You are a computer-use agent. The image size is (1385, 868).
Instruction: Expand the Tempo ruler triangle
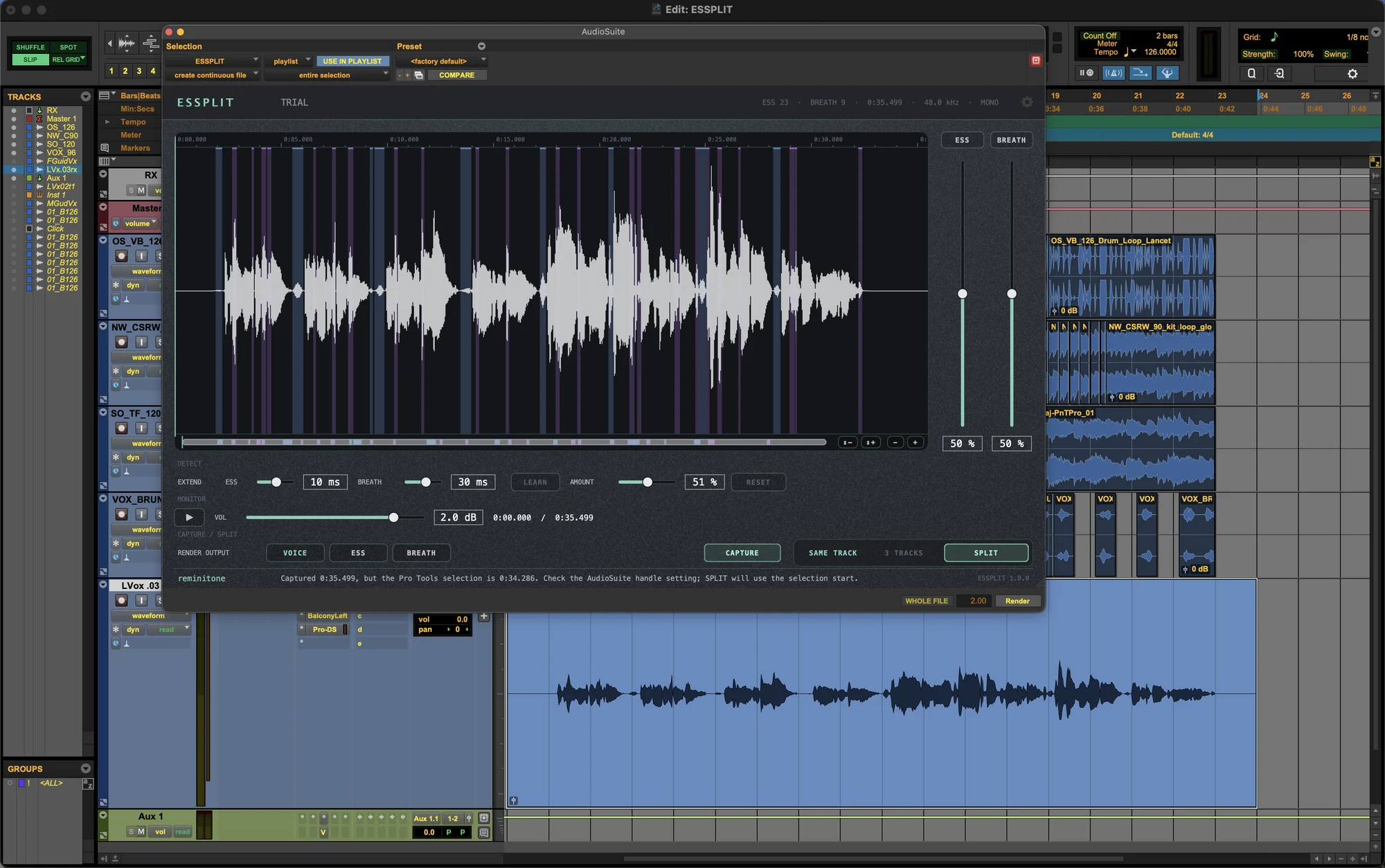coord(107,122)
